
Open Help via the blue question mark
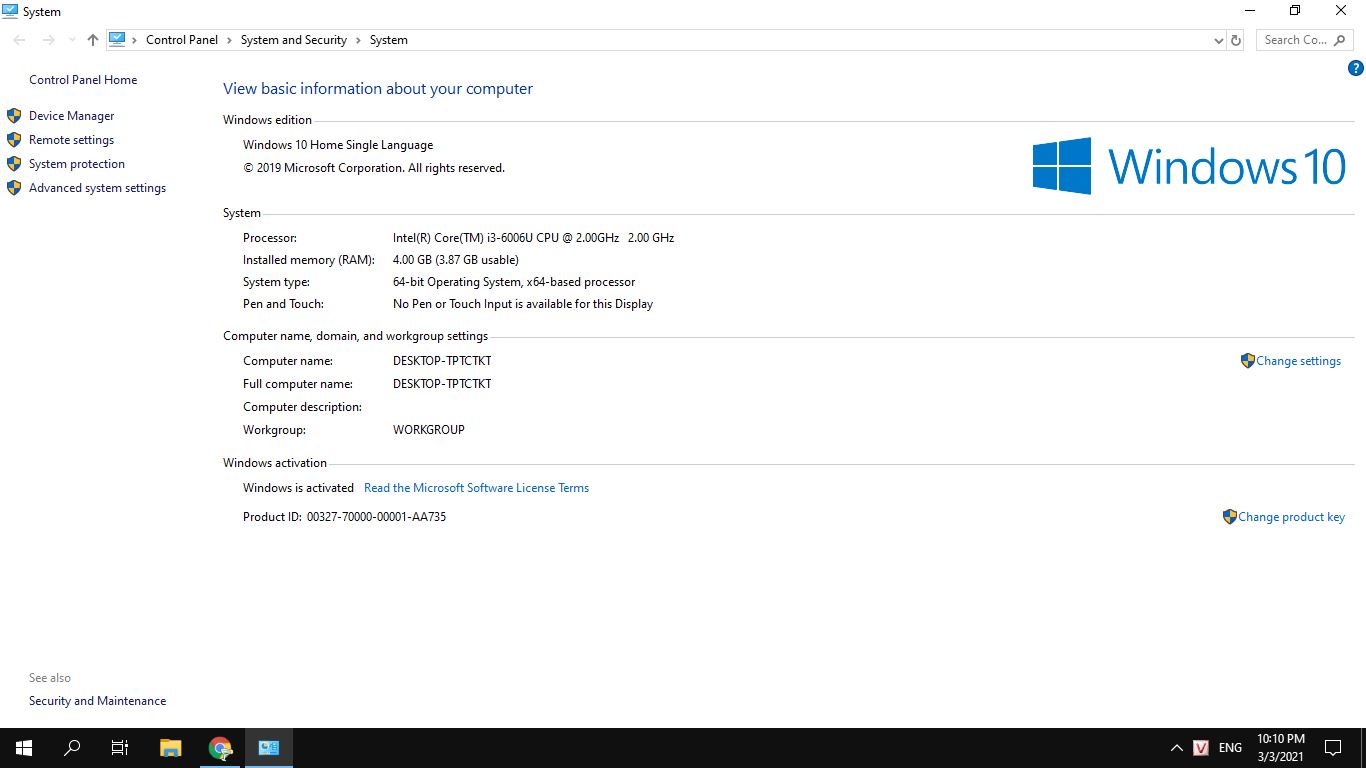pos(1355,69)
